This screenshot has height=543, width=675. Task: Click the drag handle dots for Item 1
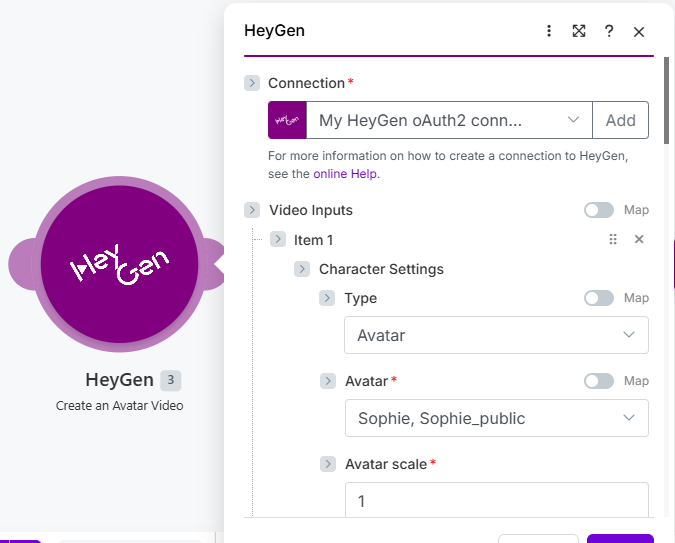click(613, 239)
